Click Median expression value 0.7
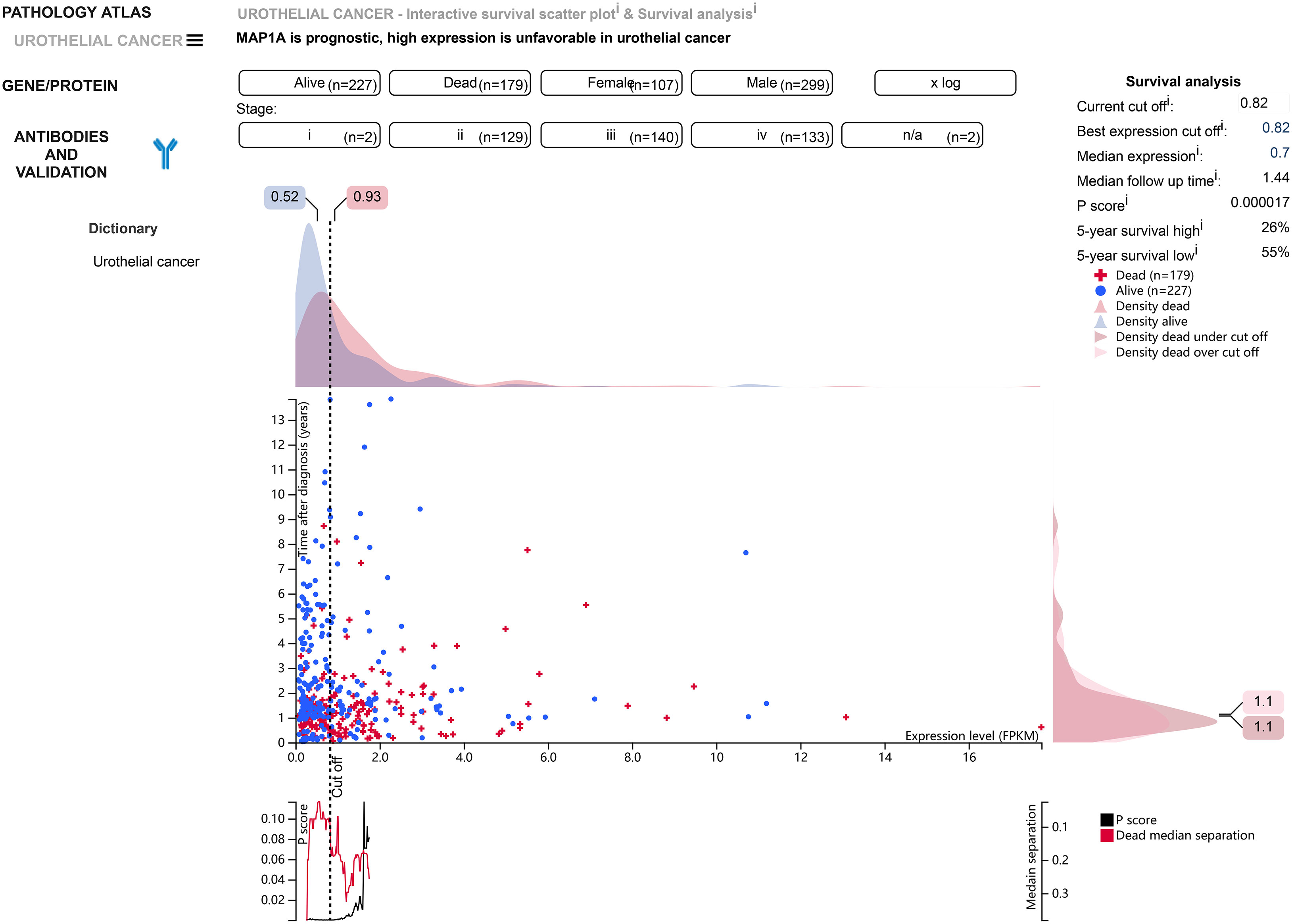The height and width of the screenshot is (924, 1292). point(1279,152)
